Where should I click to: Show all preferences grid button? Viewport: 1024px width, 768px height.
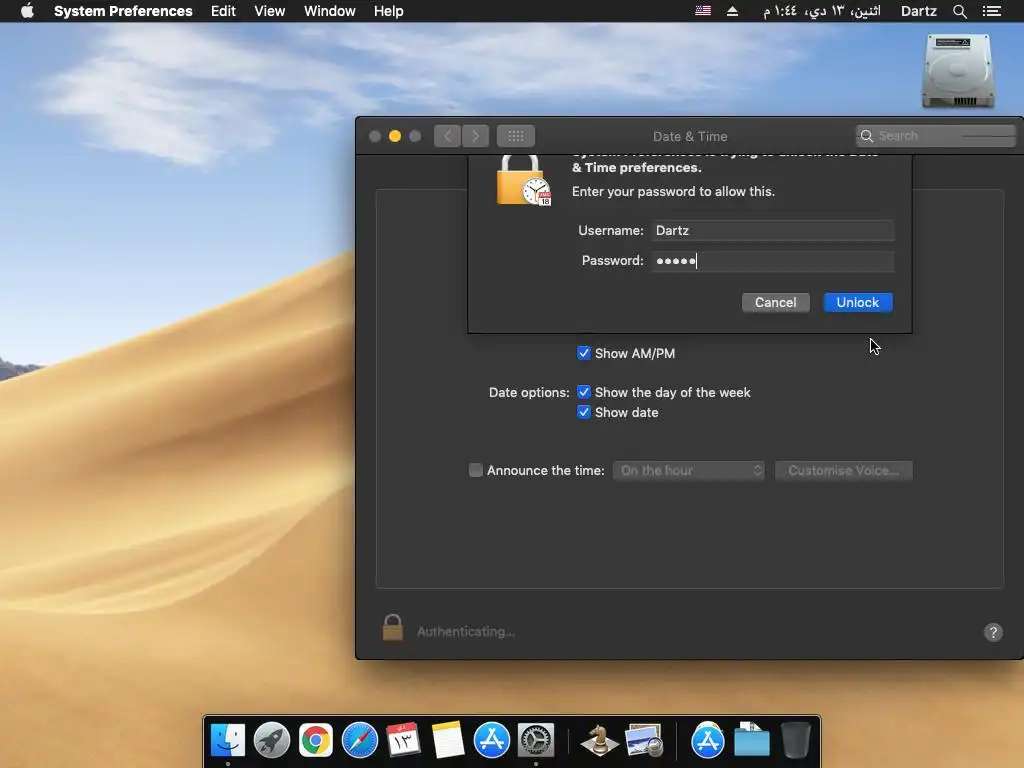(x=516, y=136)
